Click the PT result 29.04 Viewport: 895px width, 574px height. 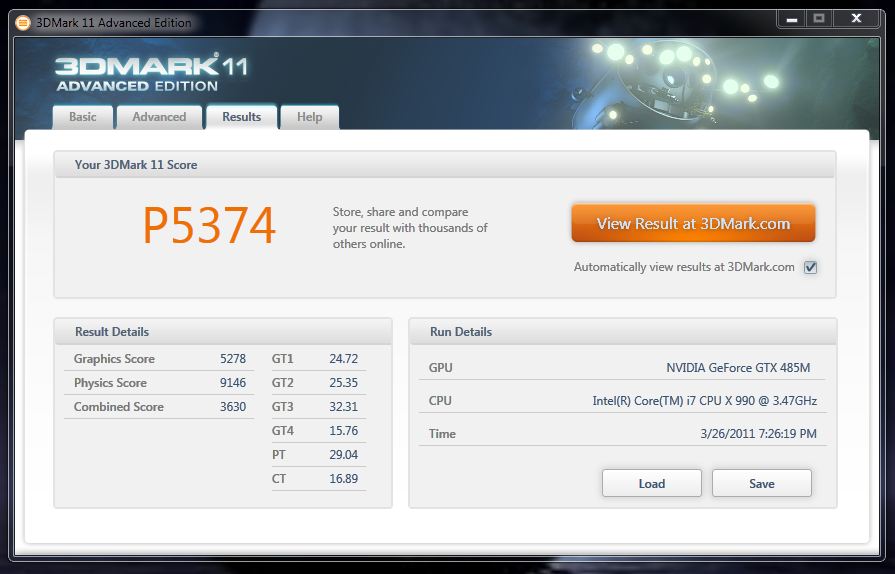[x=344, y=455]
